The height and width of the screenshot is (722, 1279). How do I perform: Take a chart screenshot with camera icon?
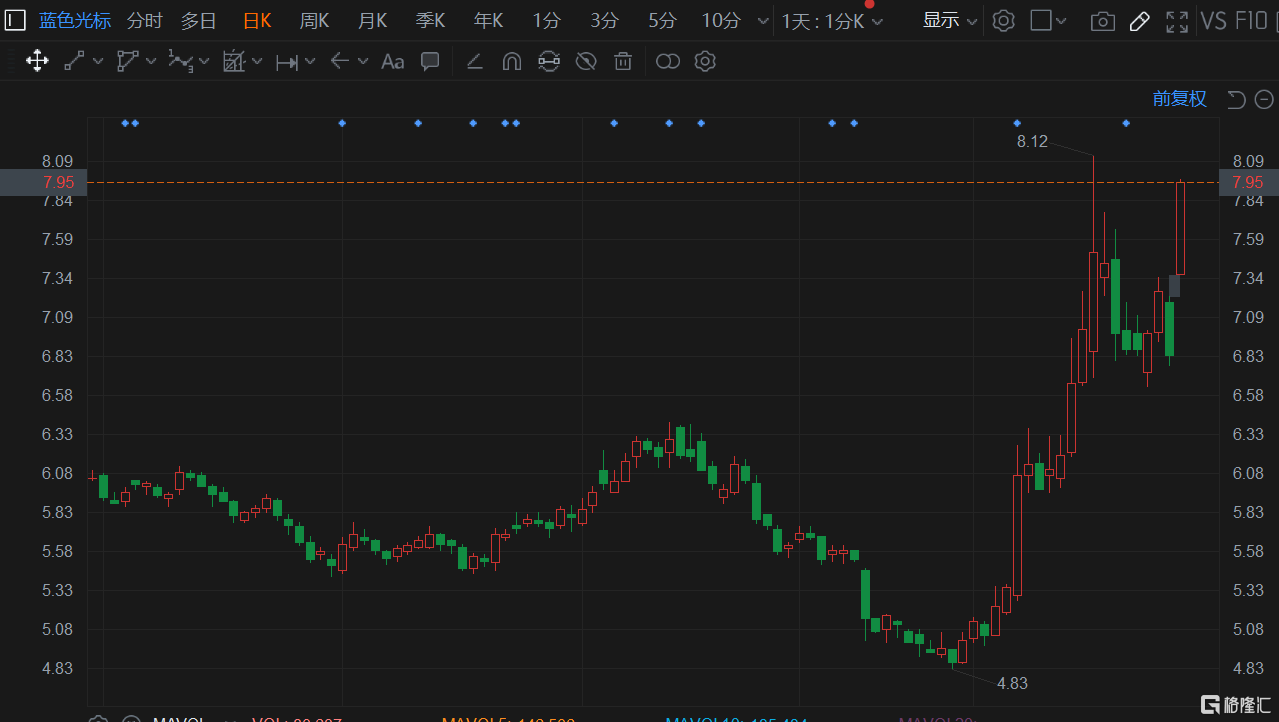coord(1102,21)
